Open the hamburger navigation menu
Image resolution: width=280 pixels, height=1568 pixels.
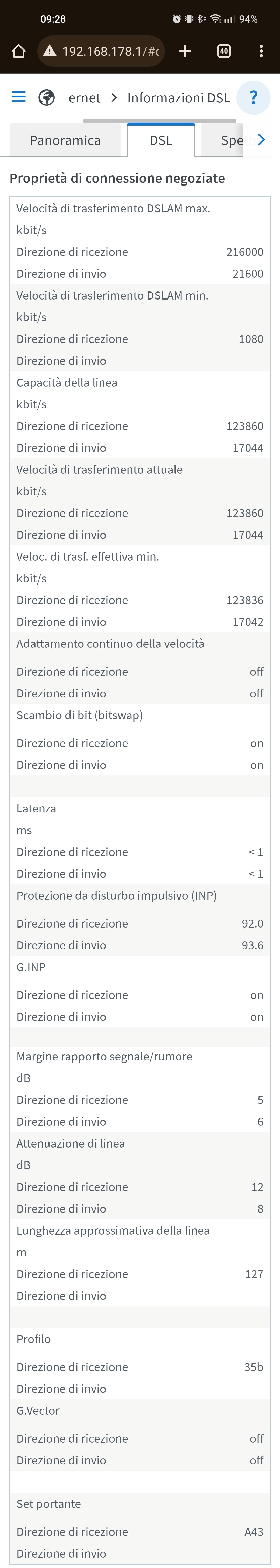point(19,97)
